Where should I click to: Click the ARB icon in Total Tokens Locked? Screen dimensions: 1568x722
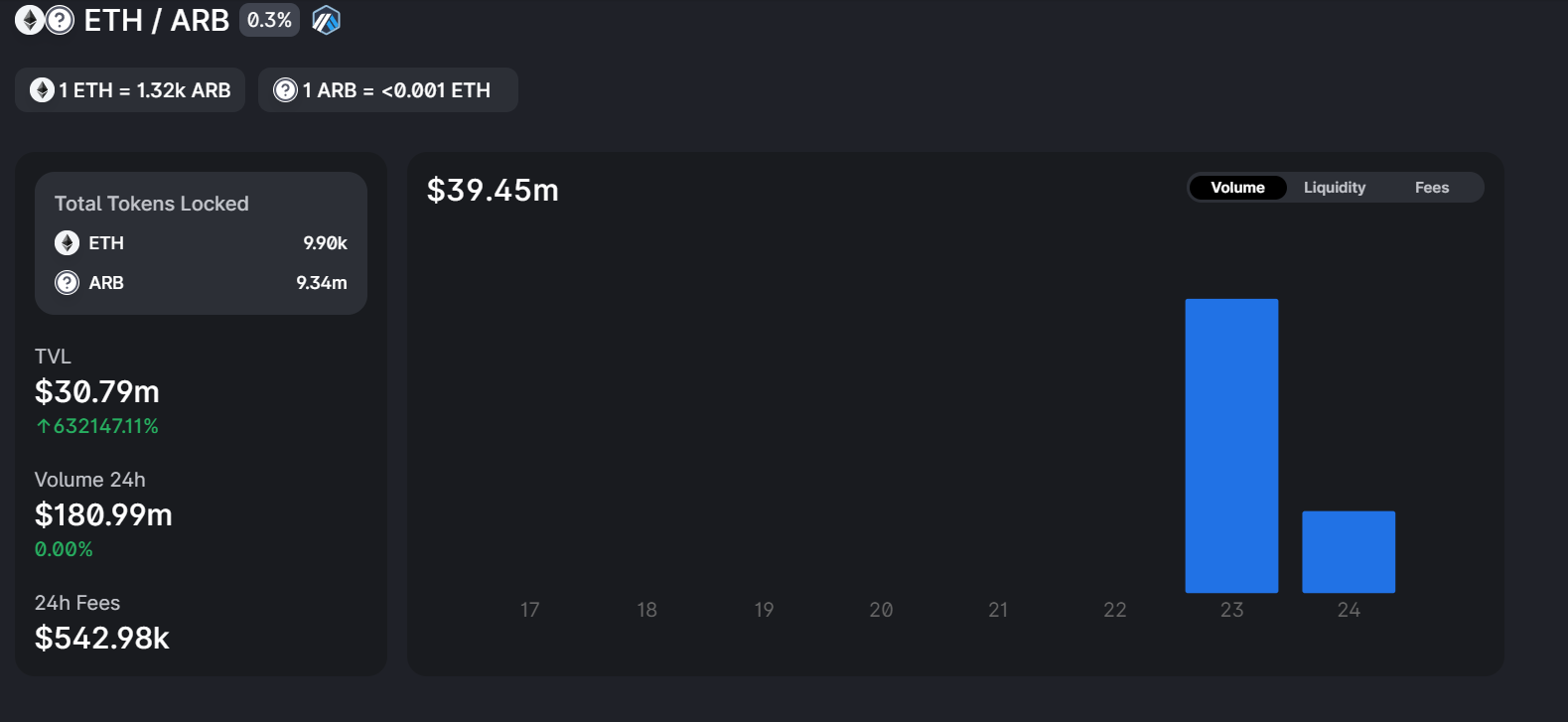coord(67,282)
